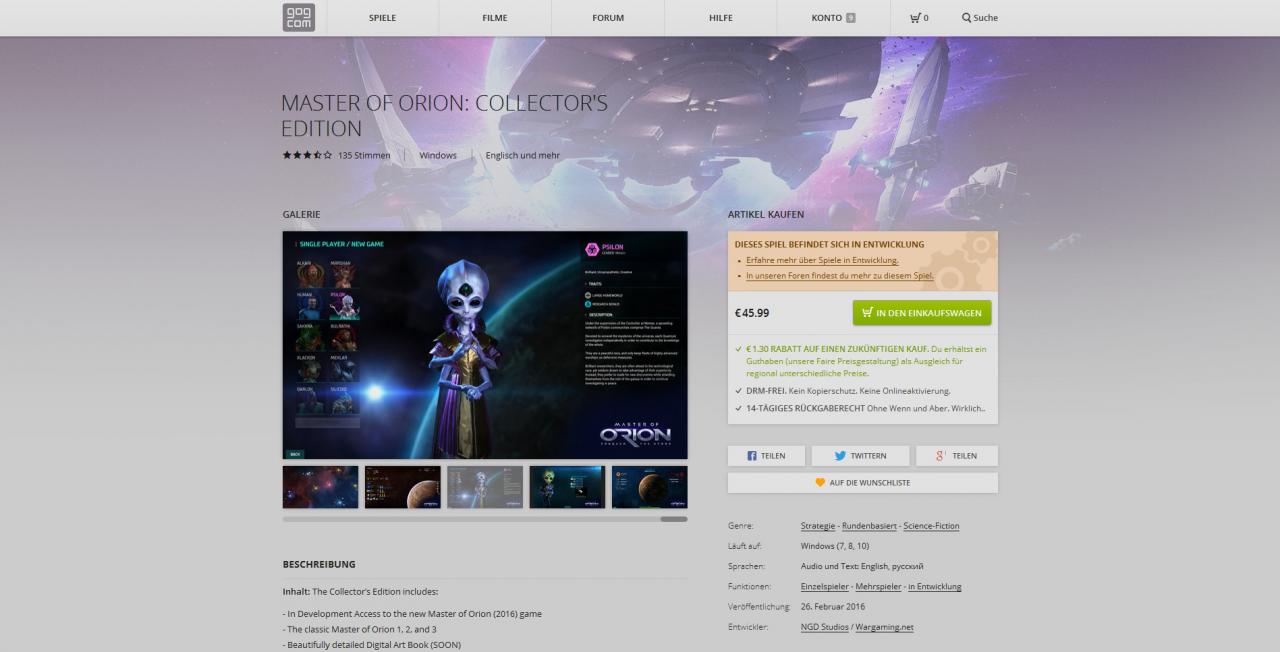Click the Science-Fiction genre link
The width and height of the screenshot is (1280, 652).
pyautogui.click(x=930, y=526)
